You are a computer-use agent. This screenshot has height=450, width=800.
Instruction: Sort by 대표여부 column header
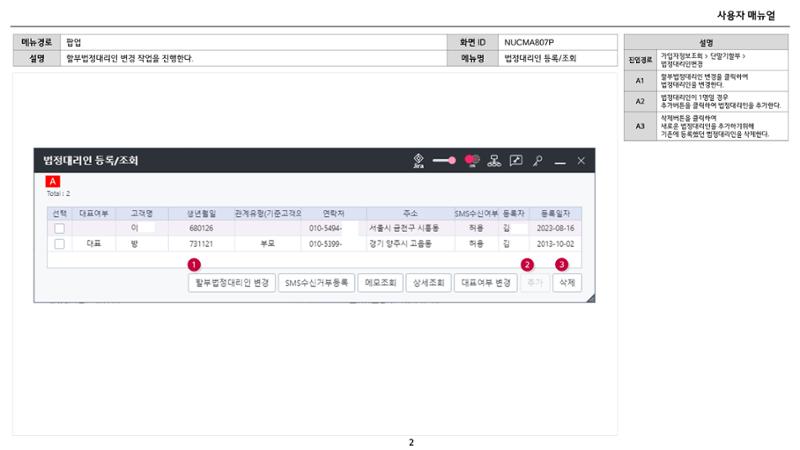(x=94, y=213)
